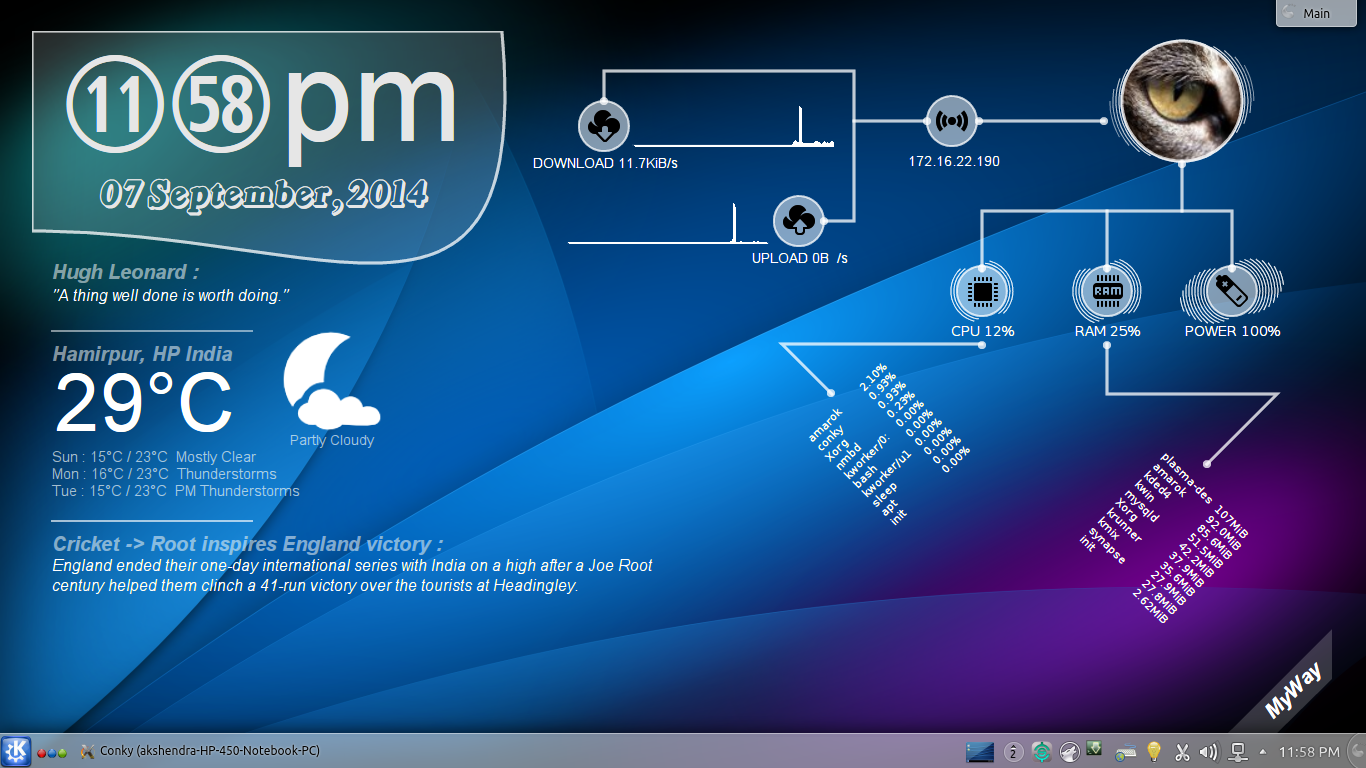Click the panel toolbox icon at the taskbar's edge

[1356, 751]
